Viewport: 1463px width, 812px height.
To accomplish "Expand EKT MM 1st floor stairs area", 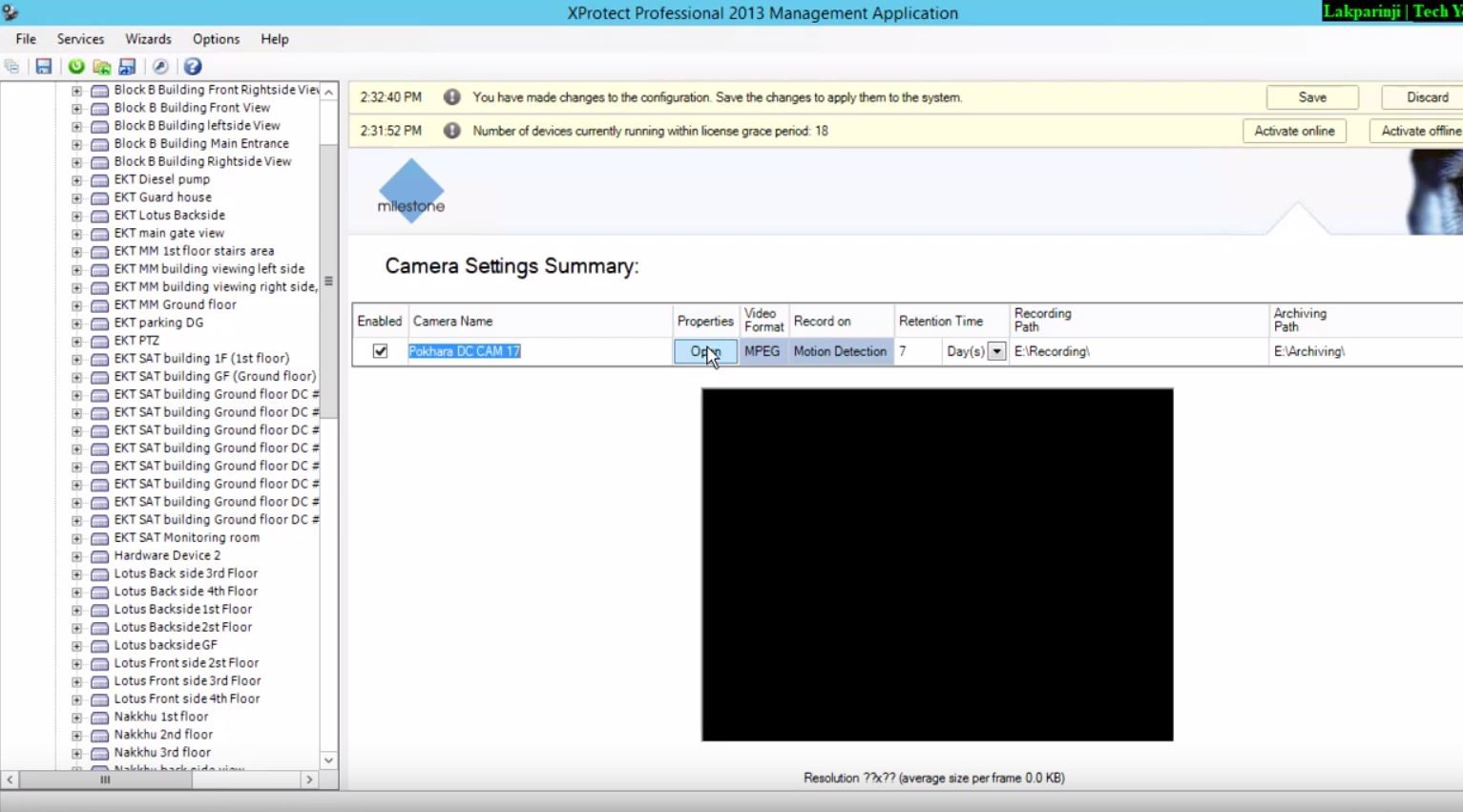I will coord(76,252).
